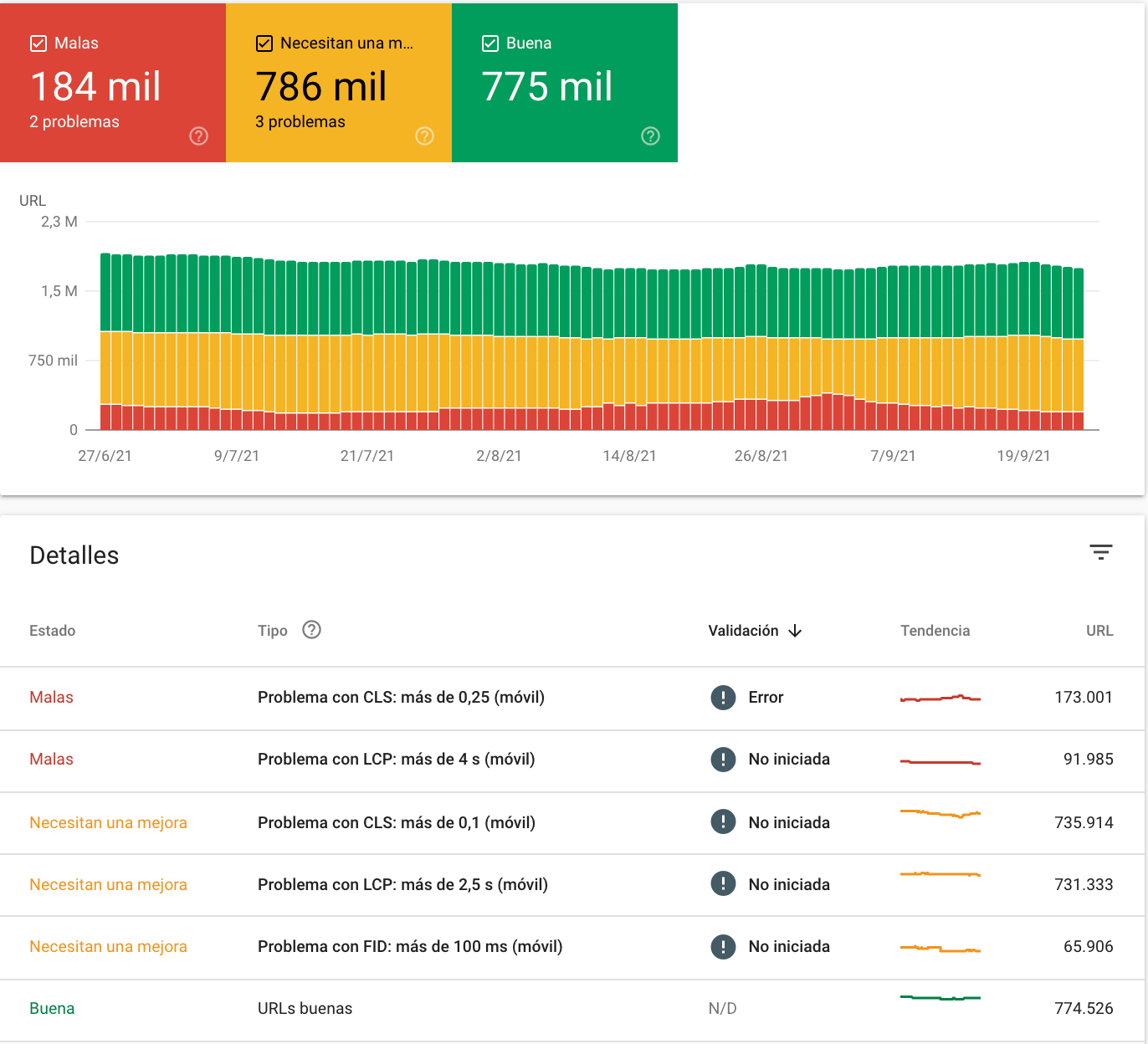Screen dimensions: 1148x1044
Task: Open the help icon on the Buena card
Action: [x=650, y=135]
